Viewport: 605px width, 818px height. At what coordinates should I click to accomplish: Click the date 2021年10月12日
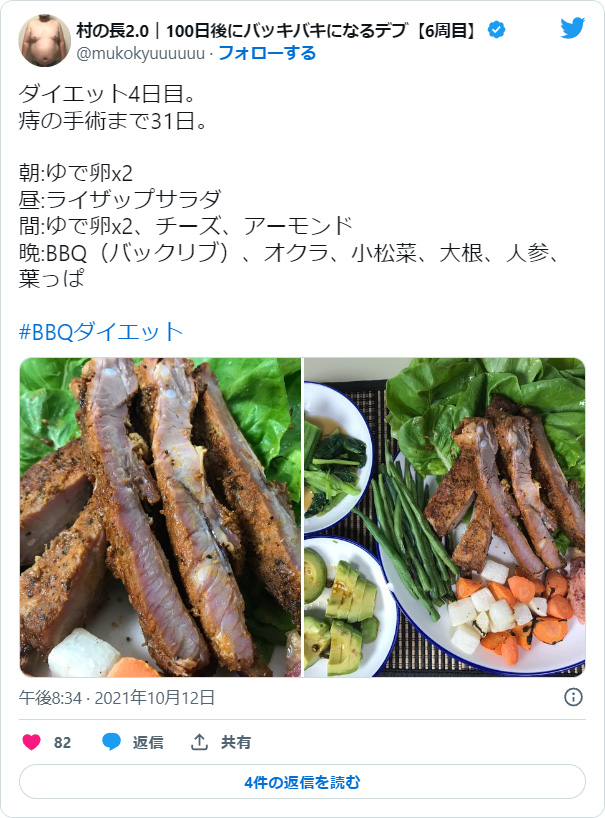click(154, 697)
